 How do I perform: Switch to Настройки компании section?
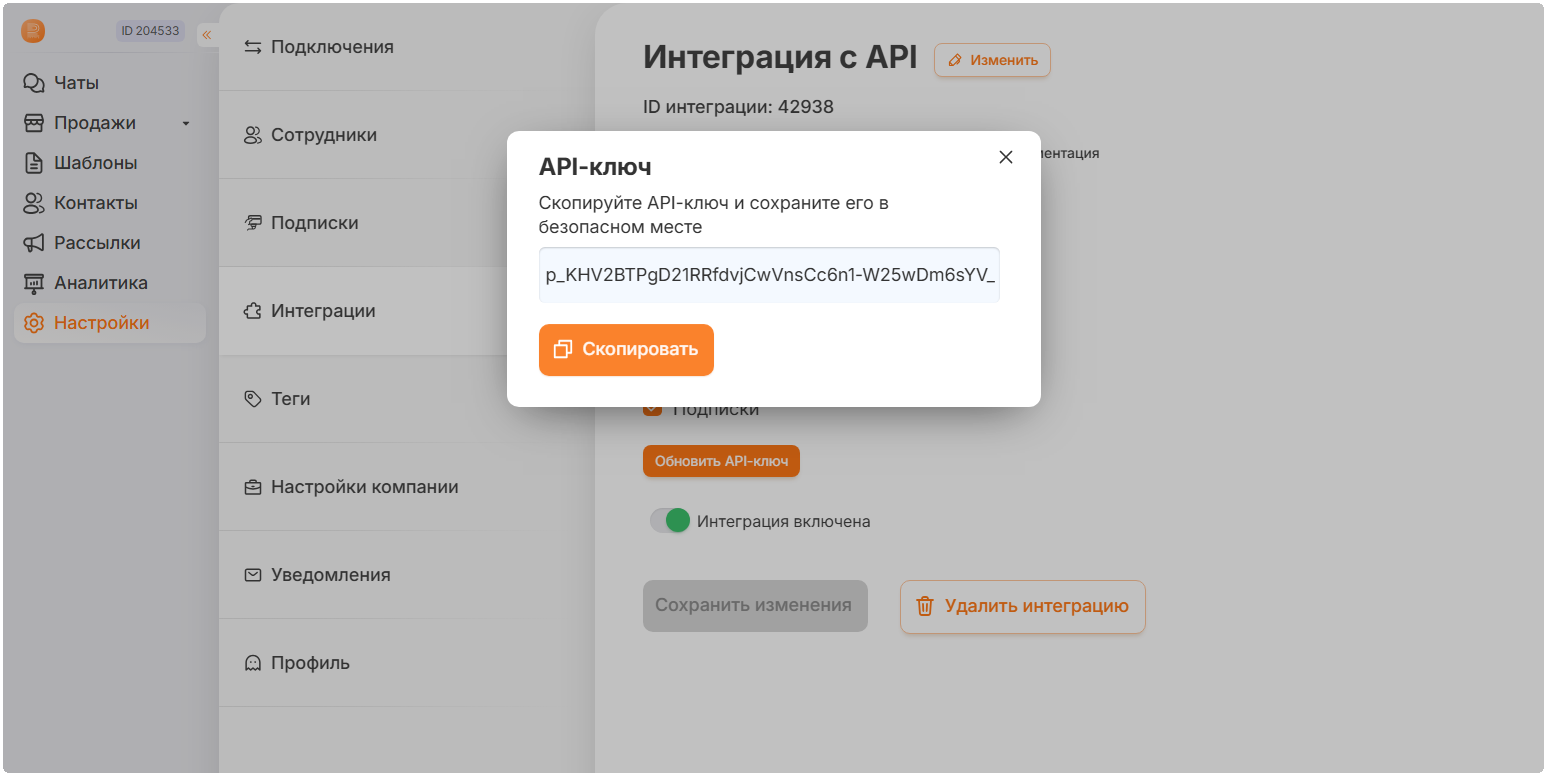tap(365, 486)
